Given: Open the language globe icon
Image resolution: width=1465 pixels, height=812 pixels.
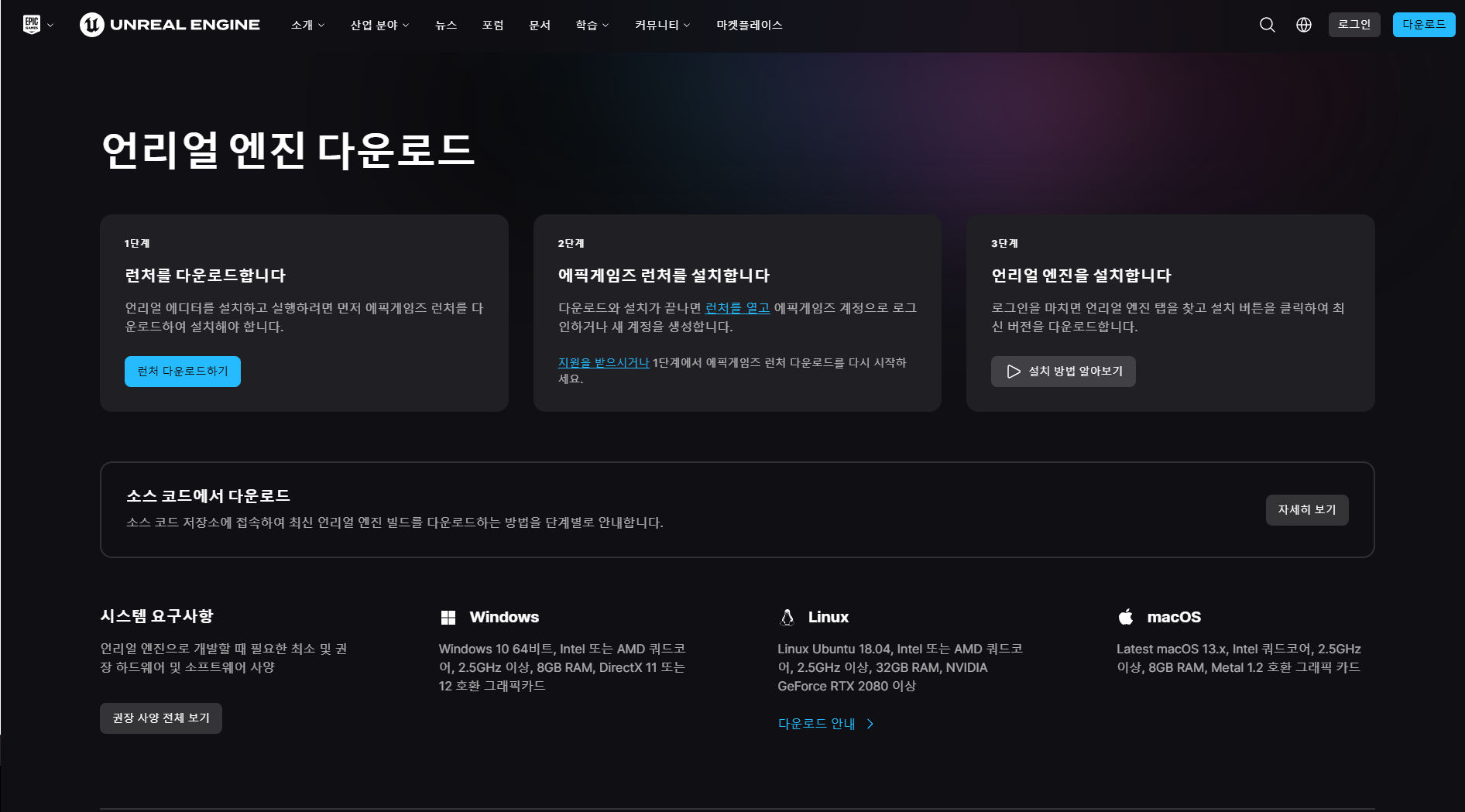Looking at the screenshot, I should 1304,25.
